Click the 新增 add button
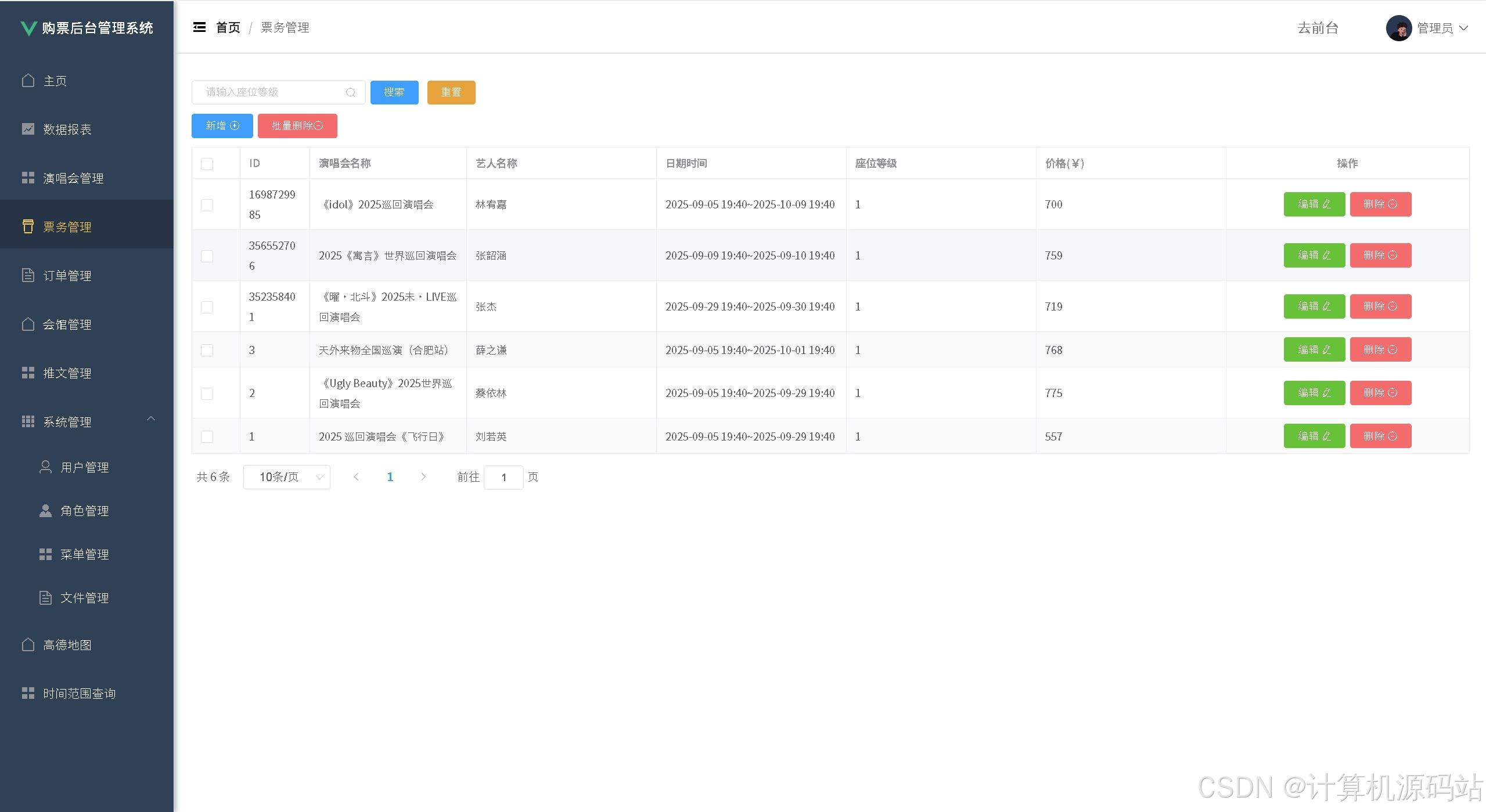 222,126
